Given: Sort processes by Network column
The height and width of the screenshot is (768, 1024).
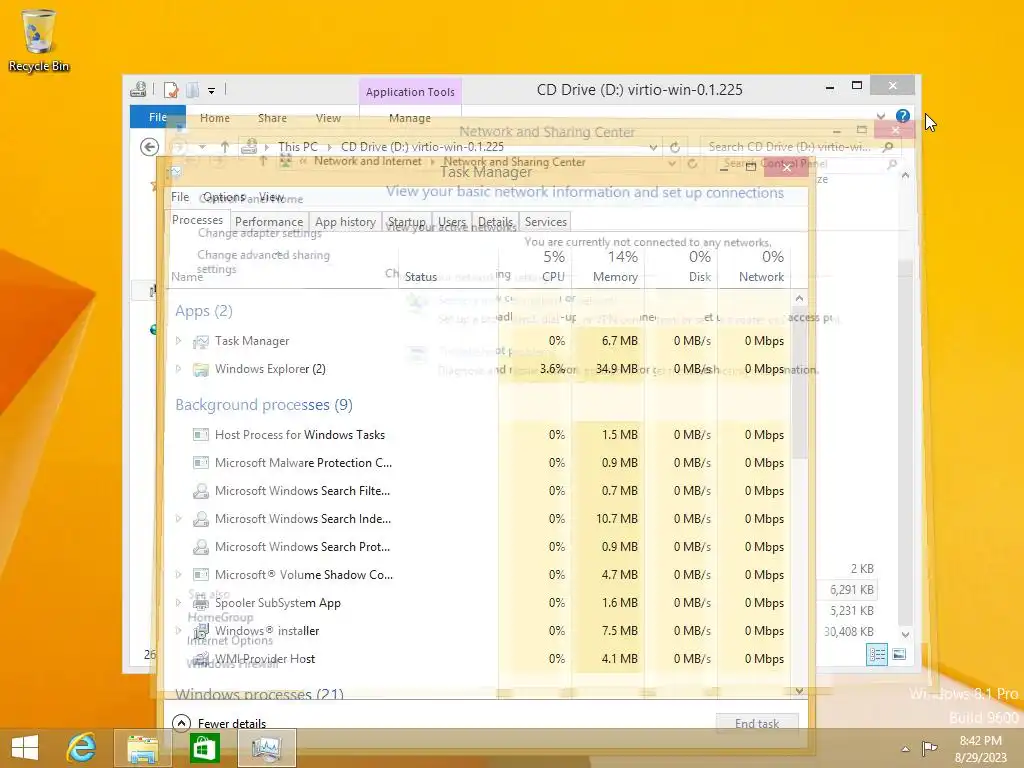Looking at the screenshot, I should pyautogui.click(x=754, y=266).
